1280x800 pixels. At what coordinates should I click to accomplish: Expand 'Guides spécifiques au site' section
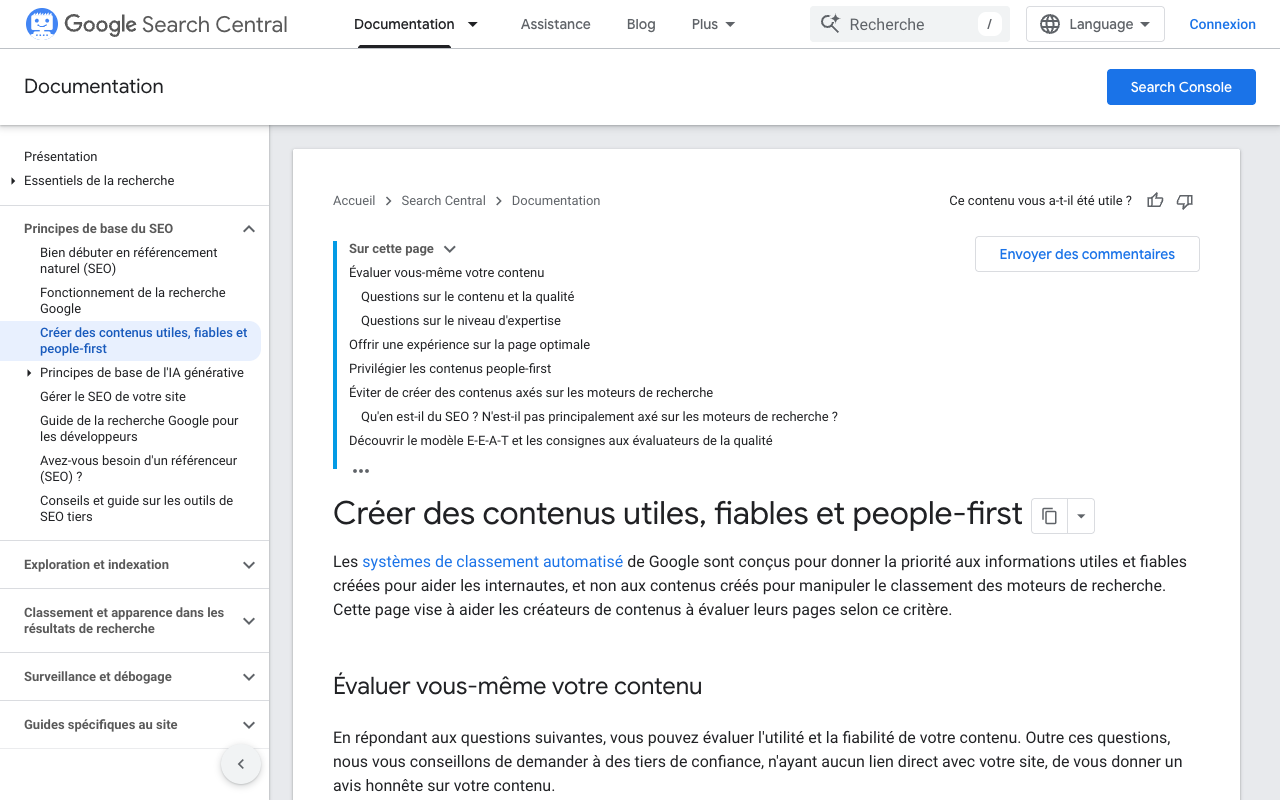pyautogui.click(x=249, y=725)
